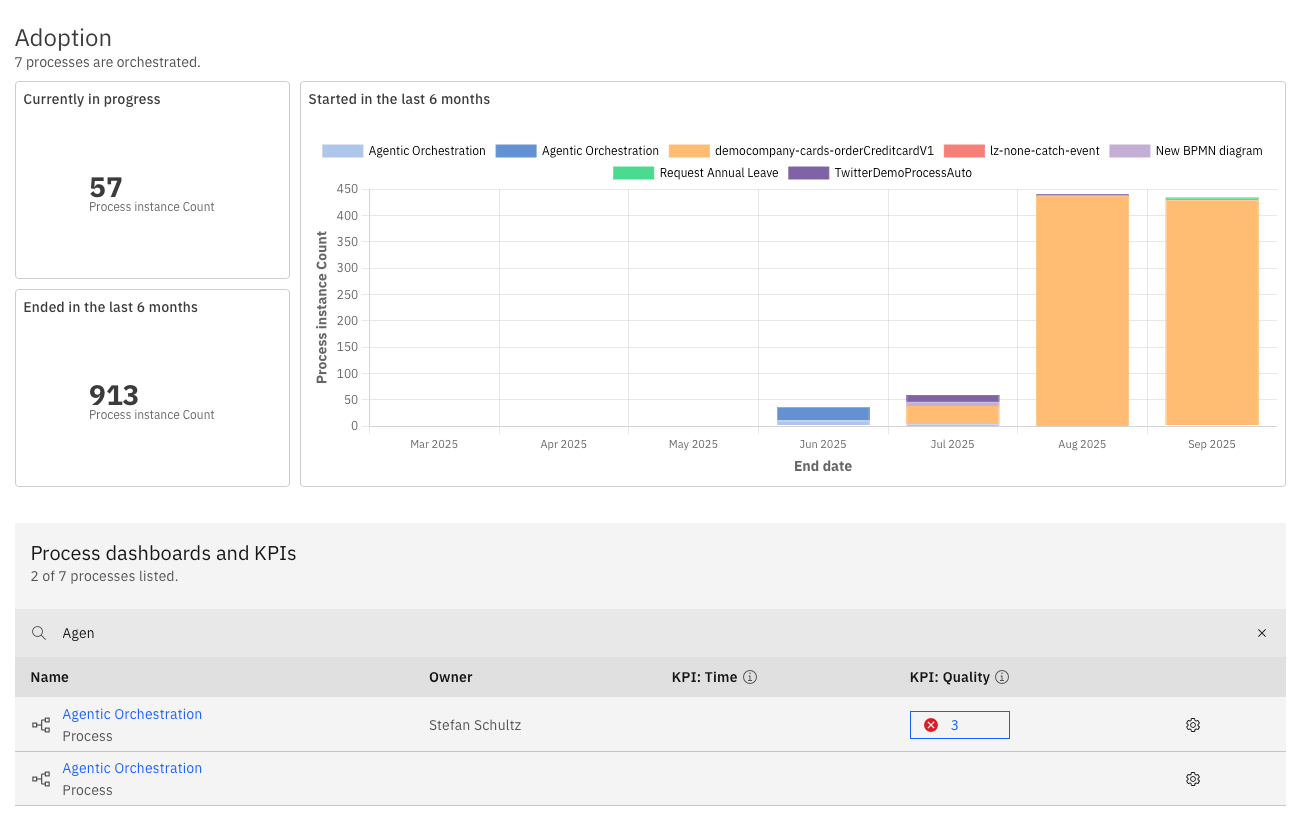
Task: Open the info icon next to KPI: Quality
Action: point(1002,677)
